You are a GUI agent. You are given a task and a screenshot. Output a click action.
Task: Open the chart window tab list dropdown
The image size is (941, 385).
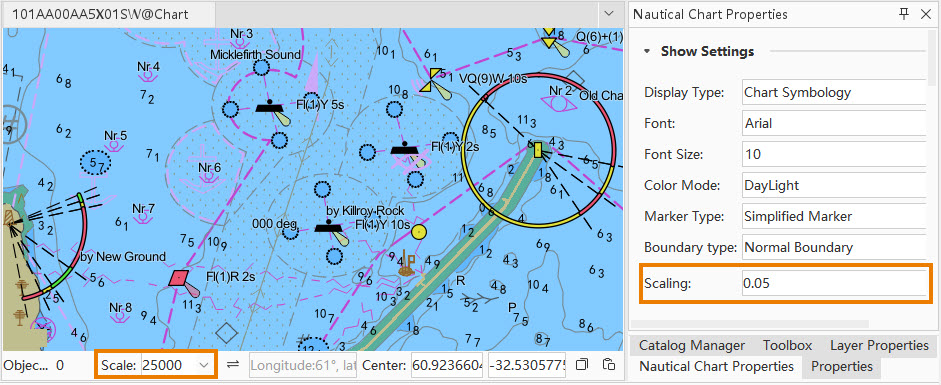click(x=609, y=13)
